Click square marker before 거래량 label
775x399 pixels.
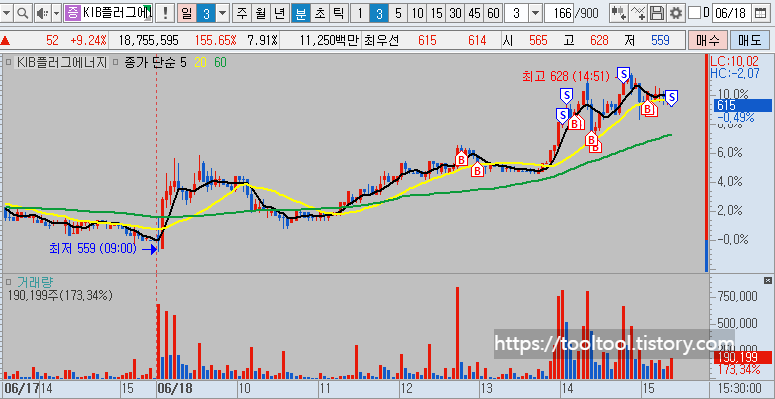click(x=8, y=281)
